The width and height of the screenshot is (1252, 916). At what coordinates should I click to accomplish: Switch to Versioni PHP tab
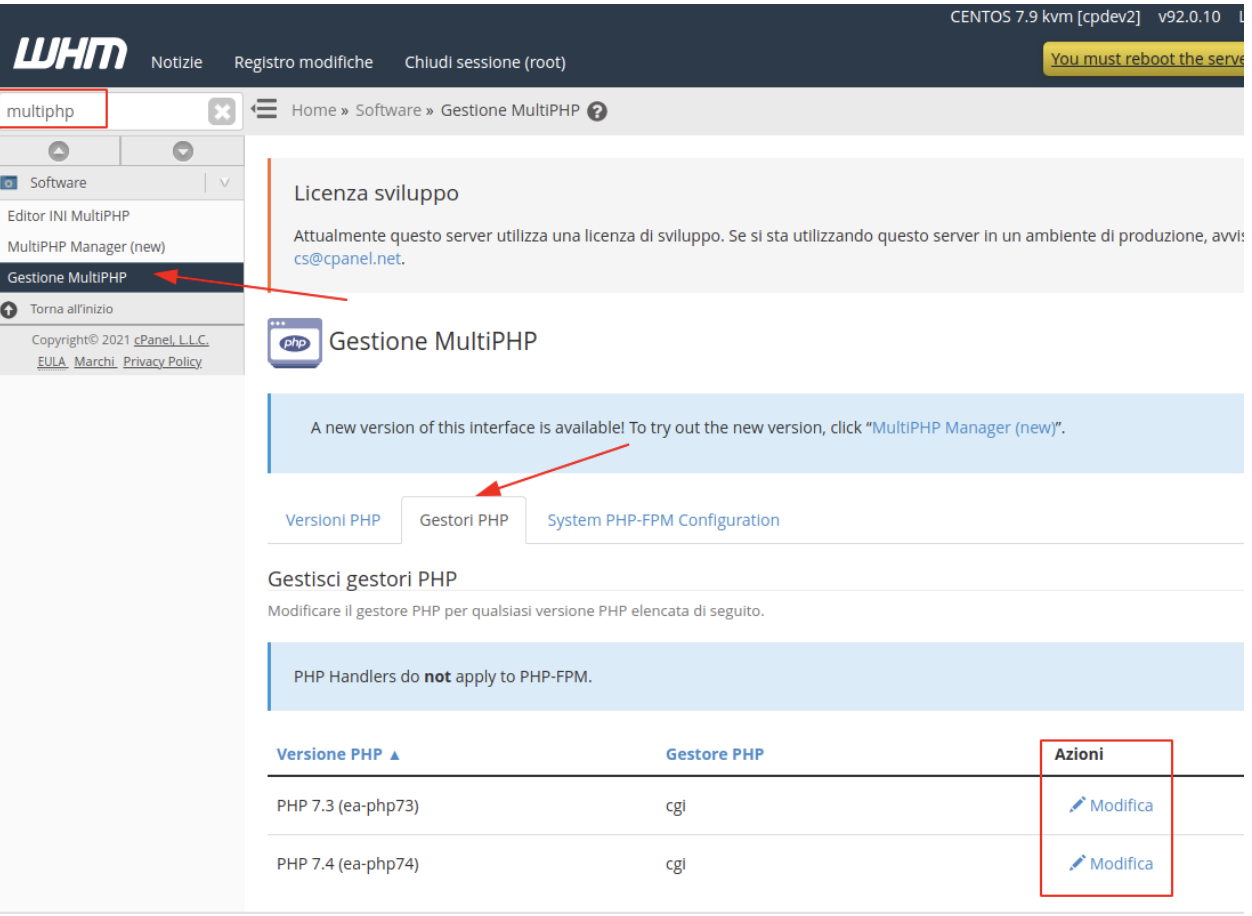[x=333, y=520]
